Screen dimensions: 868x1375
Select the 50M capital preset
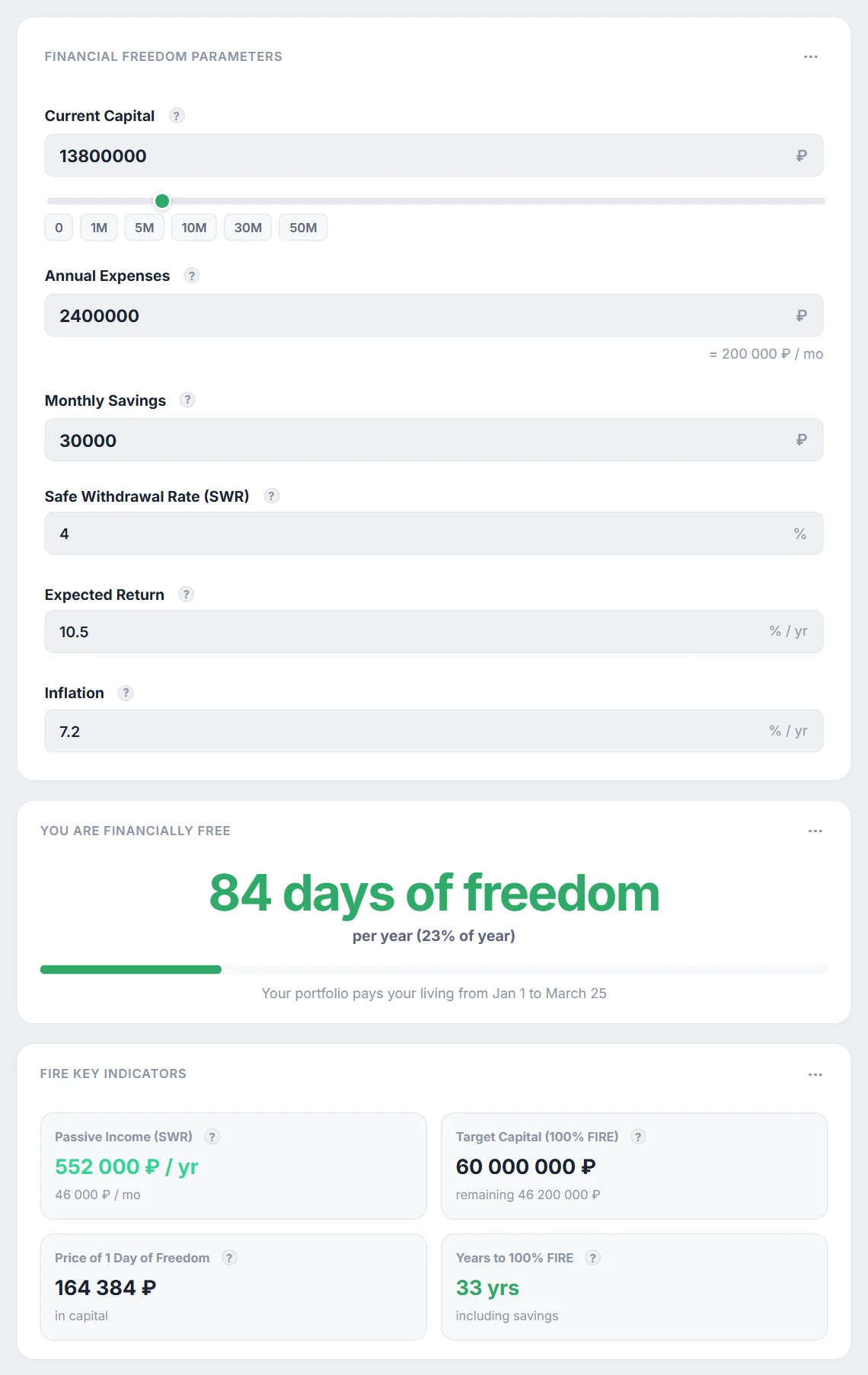(303, 228)
